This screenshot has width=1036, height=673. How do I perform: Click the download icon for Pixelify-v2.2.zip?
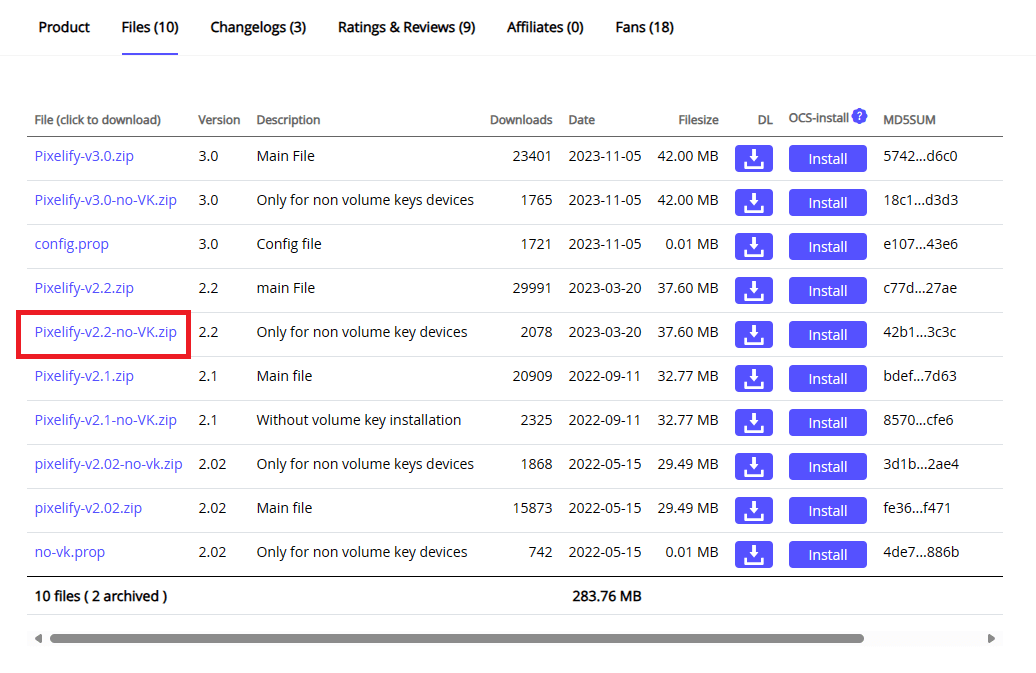click(x=753, y=291)
